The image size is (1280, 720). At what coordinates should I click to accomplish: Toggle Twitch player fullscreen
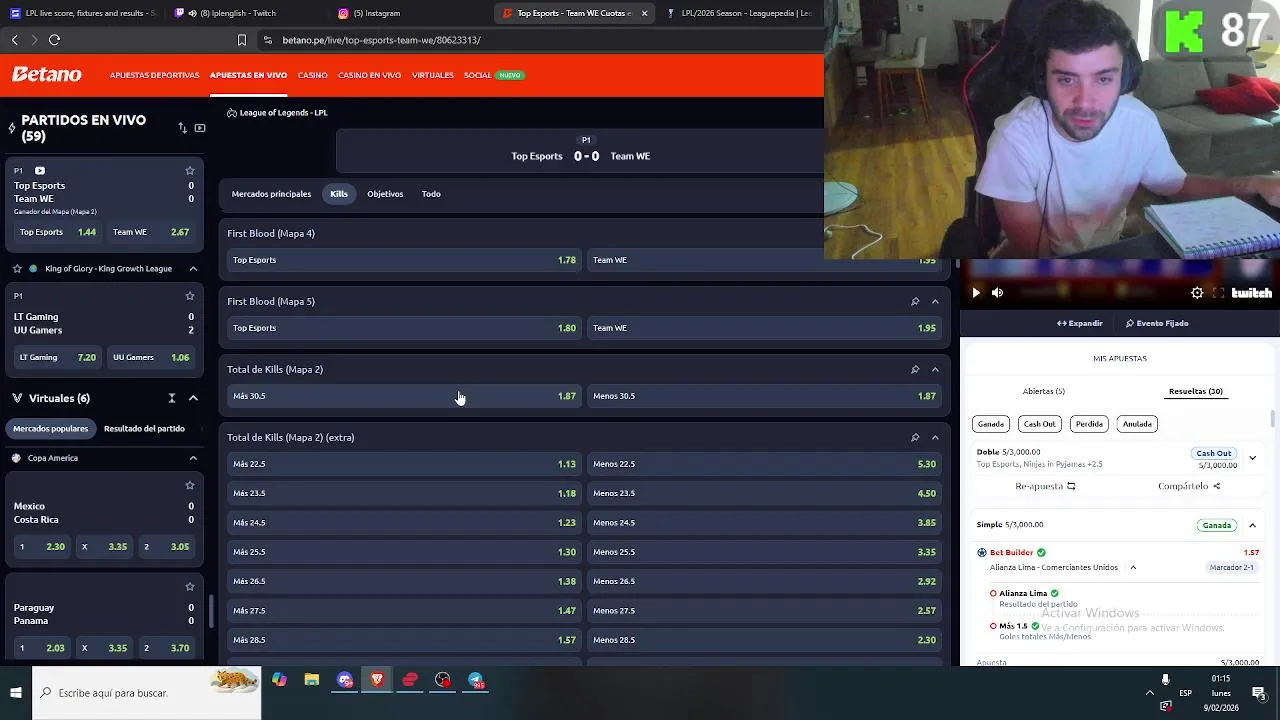(x=1218, y=293)
